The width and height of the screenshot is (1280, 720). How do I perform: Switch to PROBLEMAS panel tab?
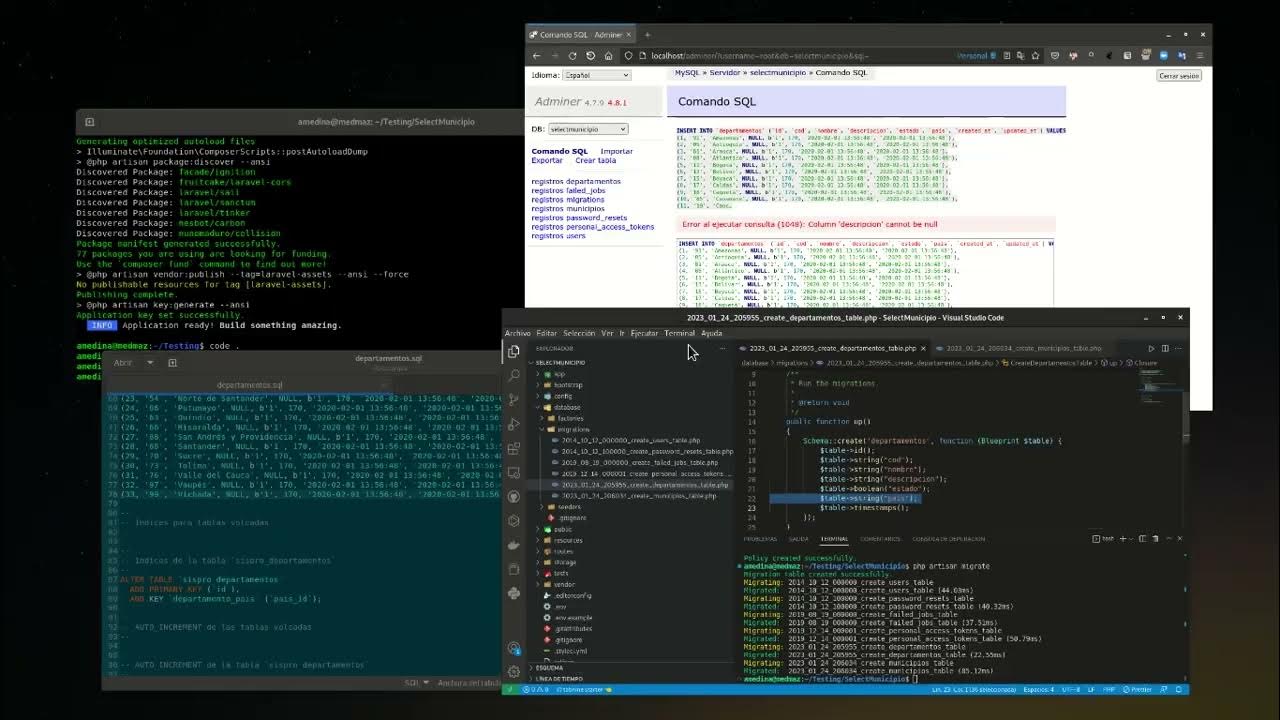click(x=760, y=539)
